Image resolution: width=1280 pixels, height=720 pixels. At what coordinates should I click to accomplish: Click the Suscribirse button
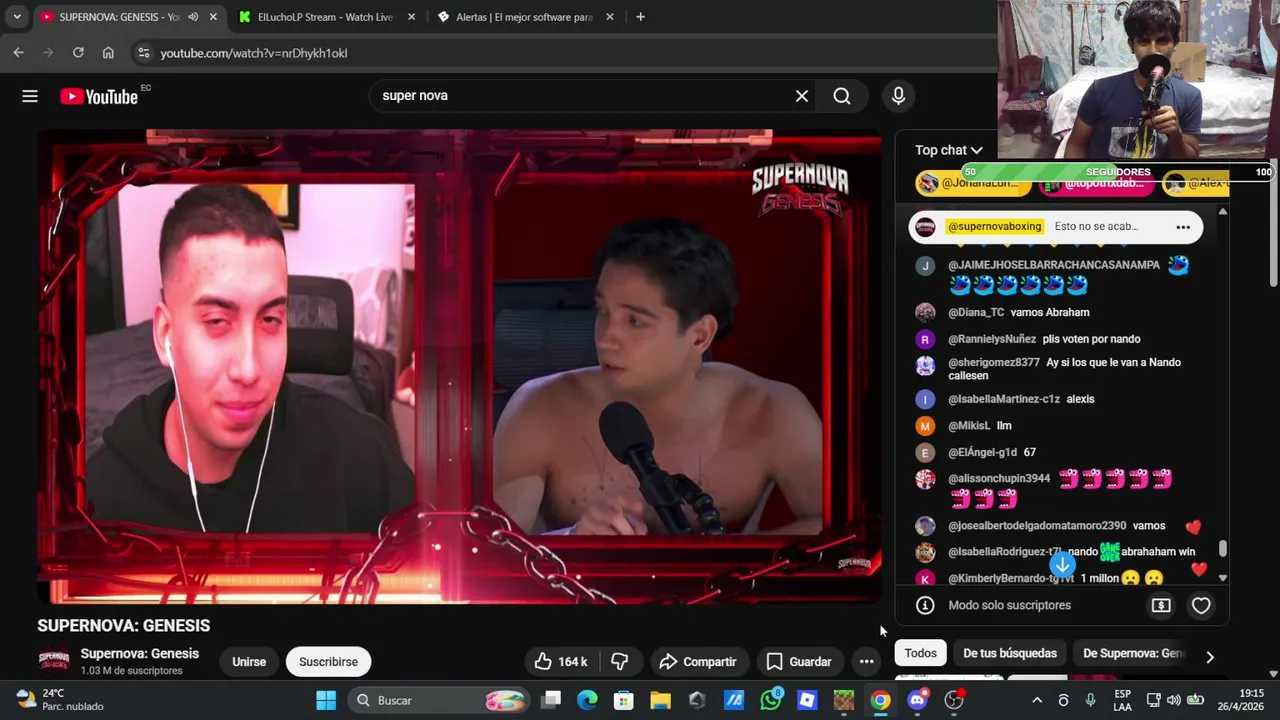coord(328,662)
